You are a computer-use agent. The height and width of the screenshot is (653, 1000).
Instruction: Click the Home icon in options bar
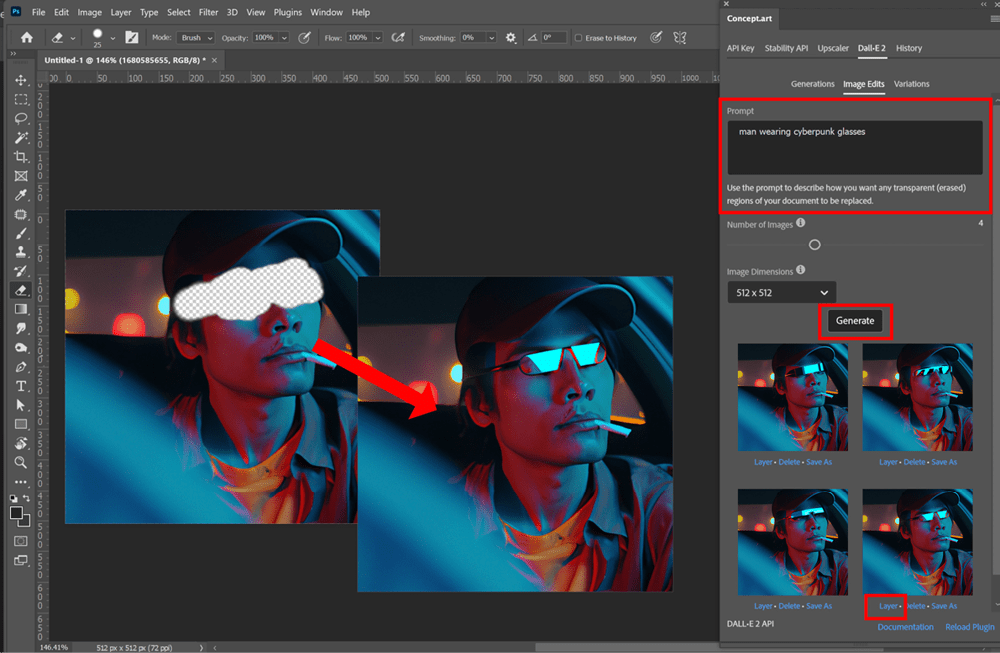[x=27, y=38]
